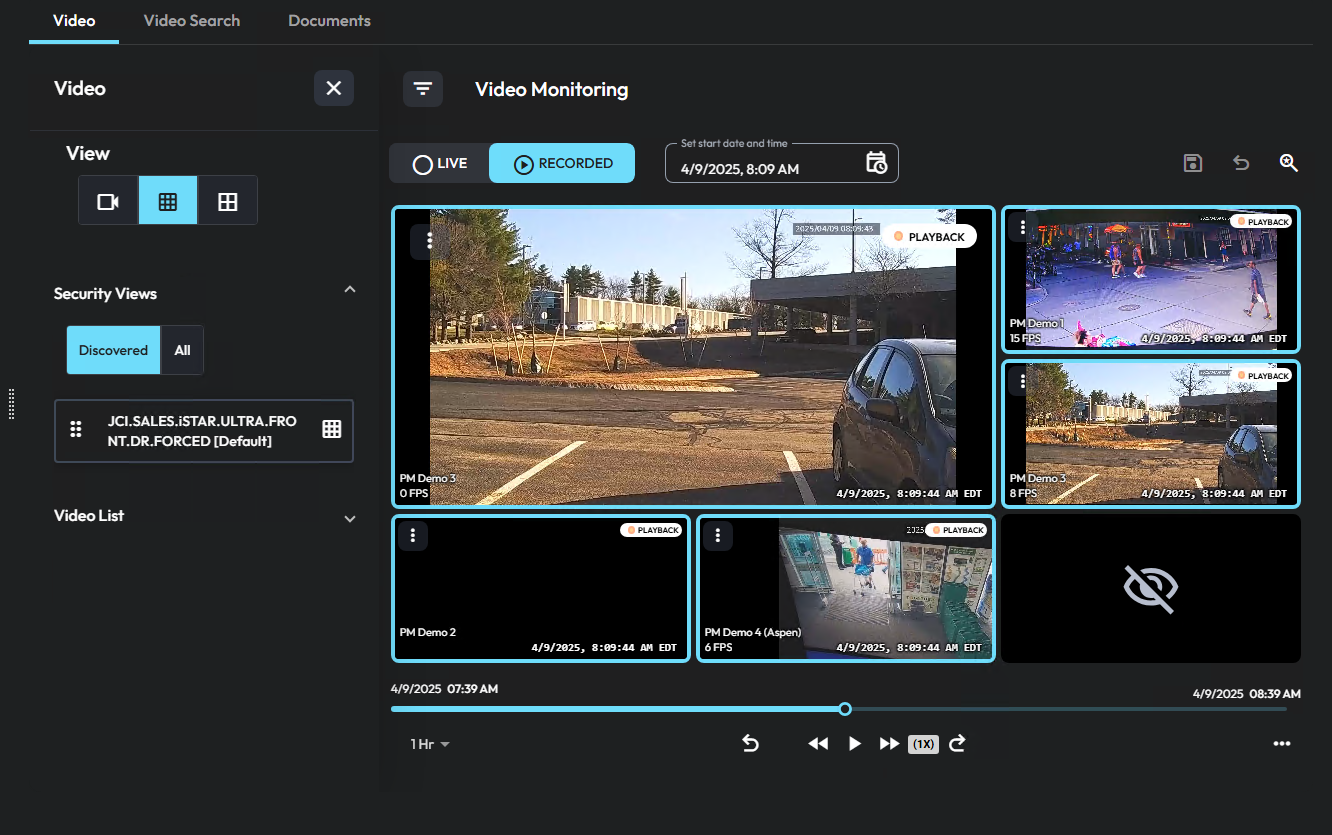1332x835 pixels.
Task: Open the 1 Hr duration dropdown
Action: pyautogui.click(x=428, y=743)
